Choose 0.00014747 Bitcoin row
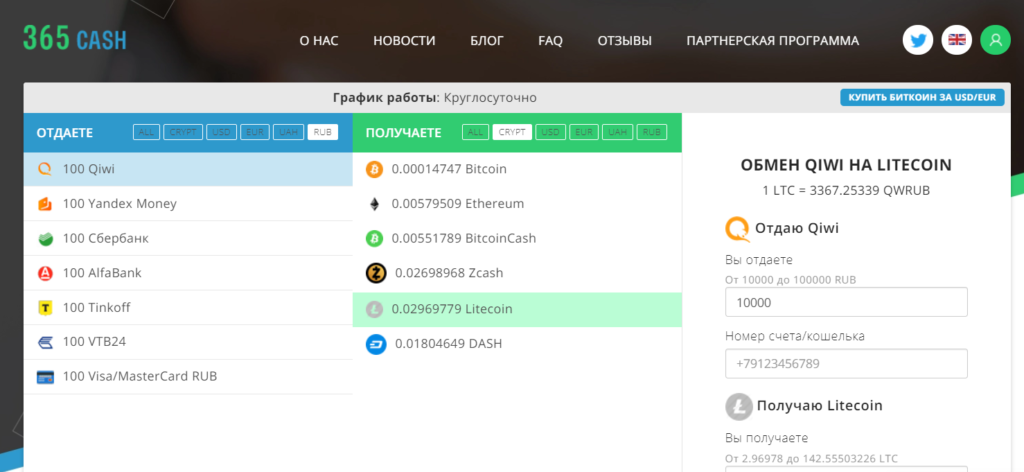Screen dimensions: 1024x472 517,169
